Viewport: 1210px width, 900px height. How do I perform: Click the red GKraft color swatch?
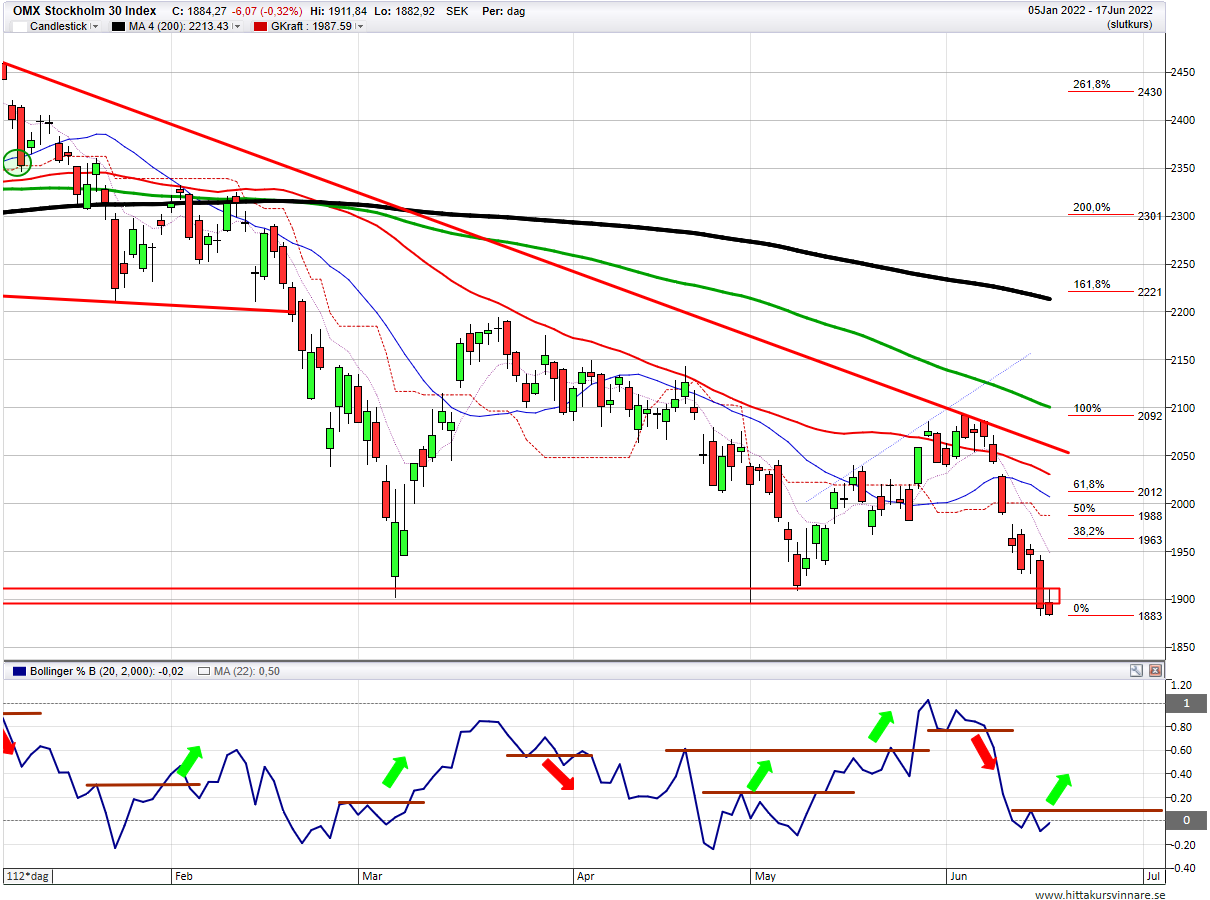(x=260, y=26)
